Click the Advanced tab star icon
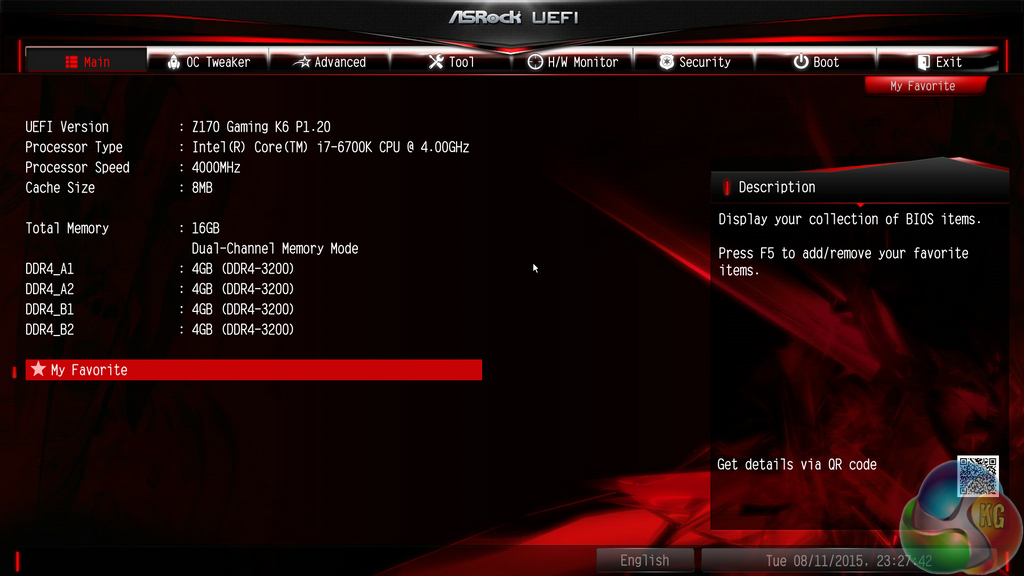 (302, 62)
